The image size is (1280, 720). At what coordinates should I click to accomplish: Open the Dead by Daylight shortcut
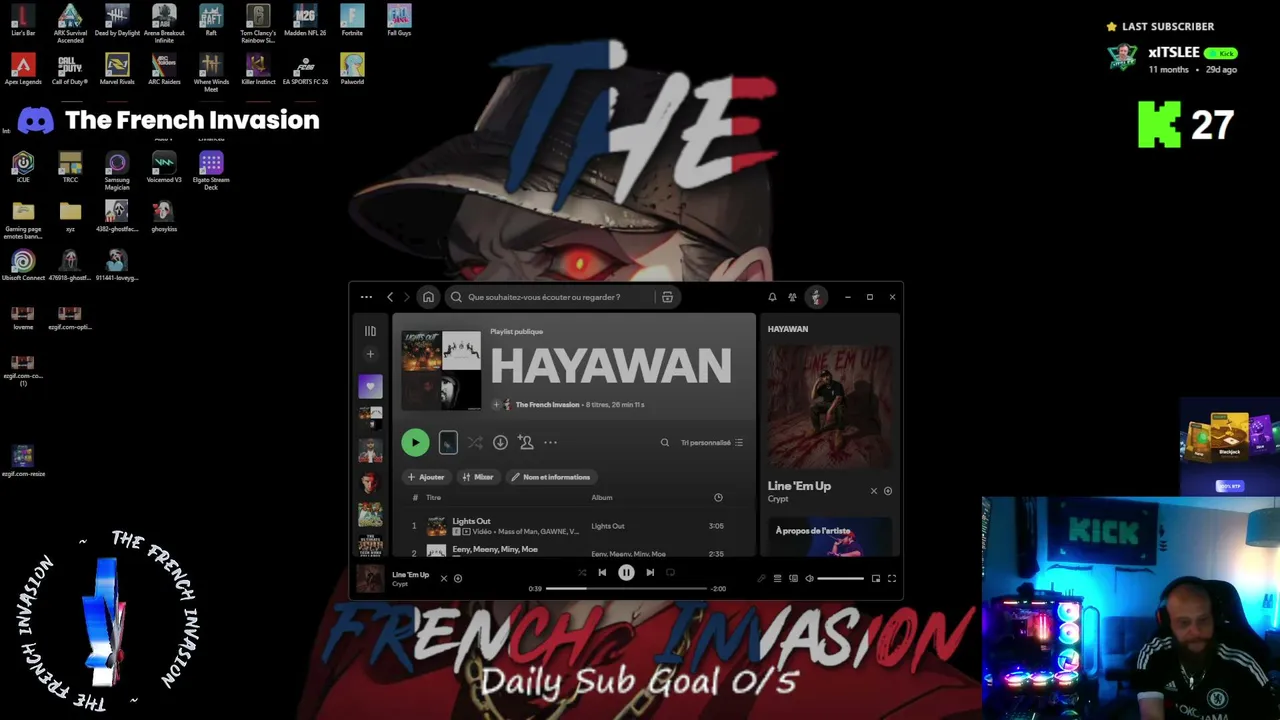click(117, 20)
